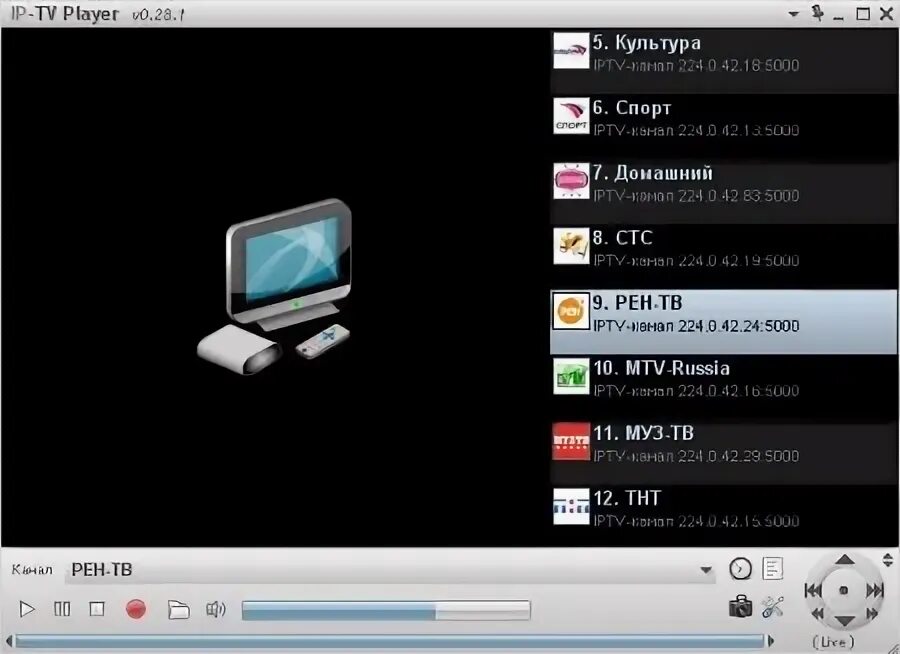Start recording with the red record button
Image resolution: width=900 pixels, height=654 pixels.
[136, 609]
